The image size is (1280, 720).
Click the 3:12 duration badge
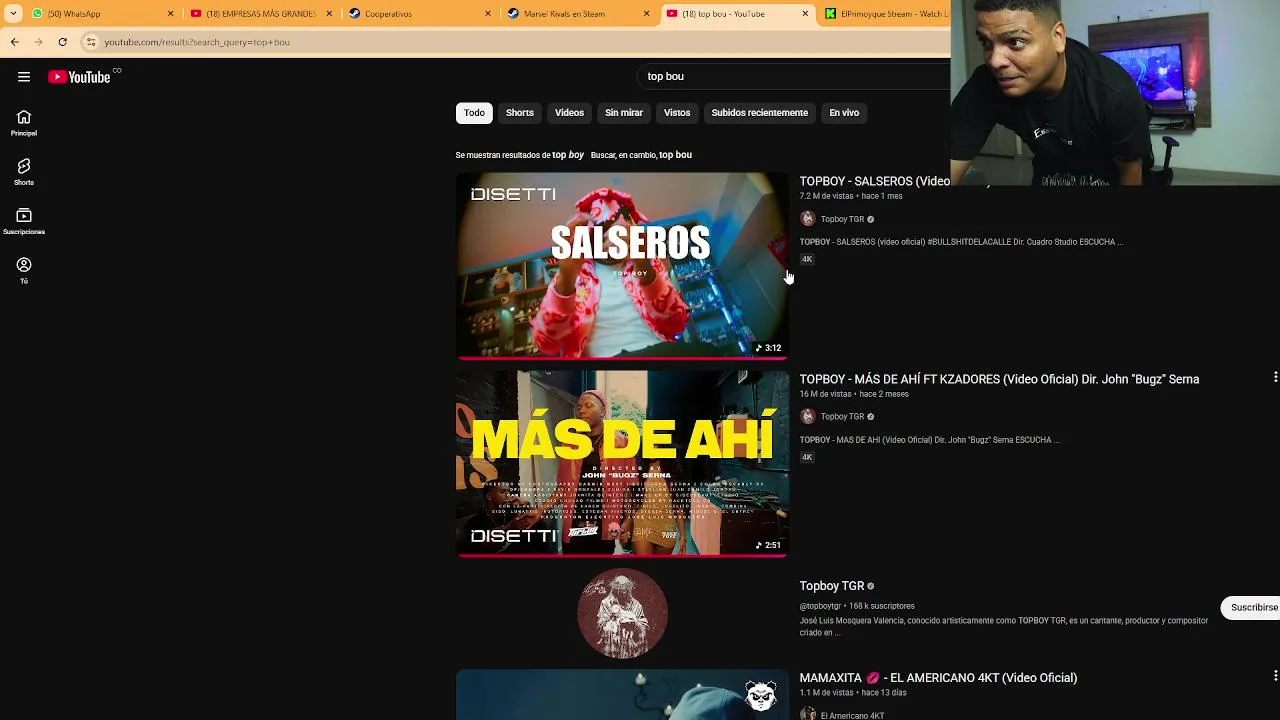(x=768, y=348)
